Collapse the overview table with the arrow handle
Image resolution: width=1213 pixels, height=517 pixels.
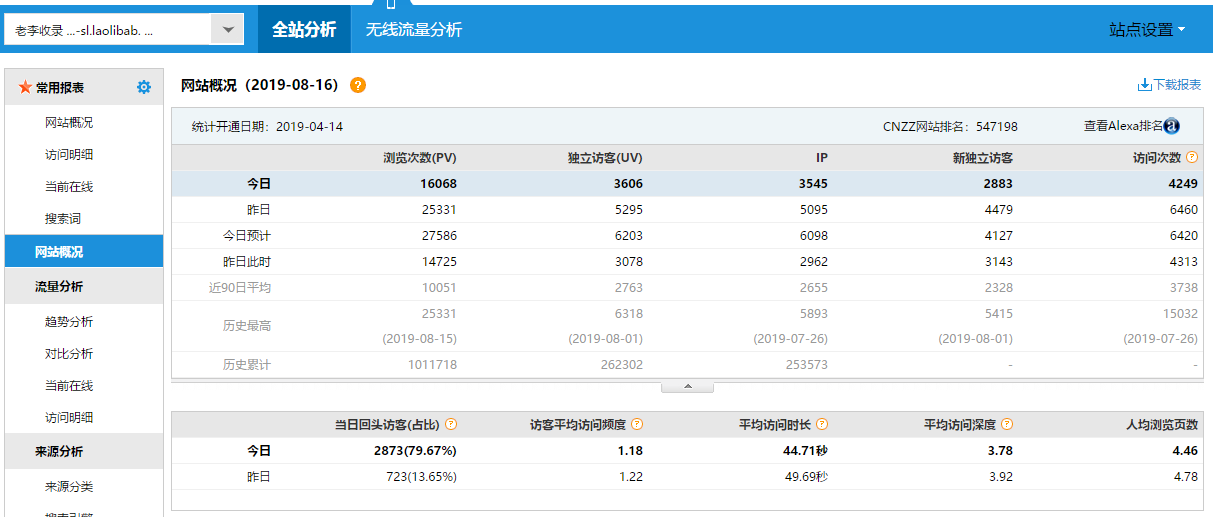click(x=686, y=386)
